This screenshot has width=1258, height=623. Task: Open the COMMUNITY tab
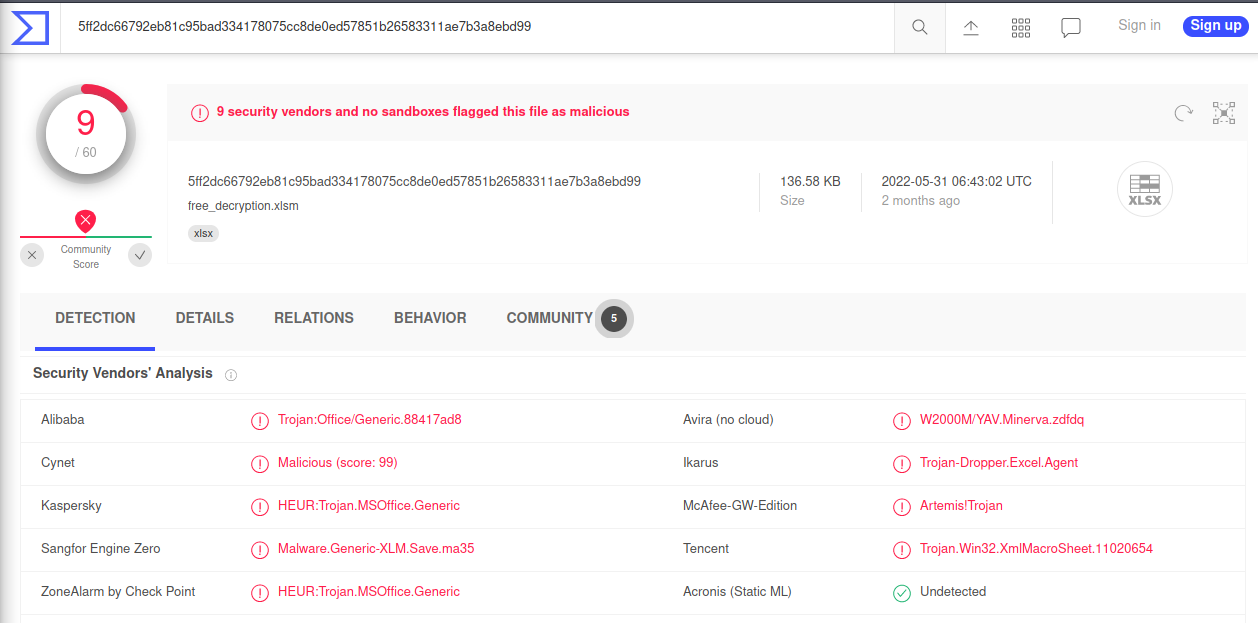(550, 318)
